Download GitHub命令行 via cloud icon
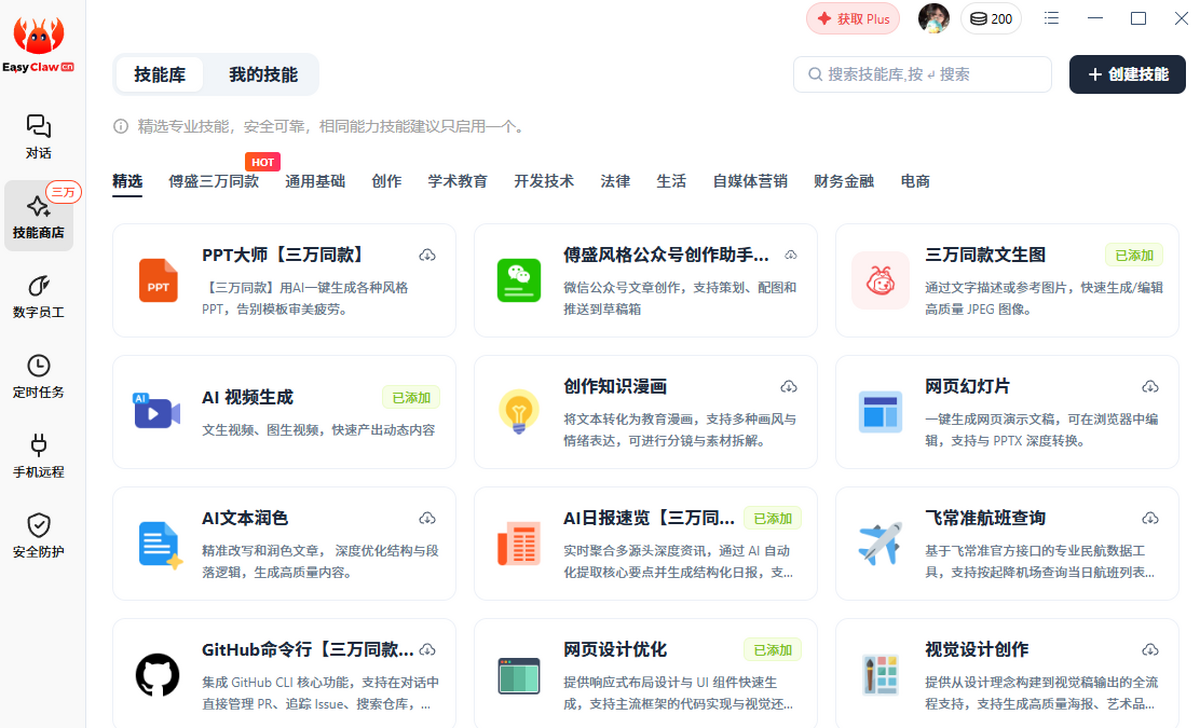1200x728 pixels. (x=427, y=649)
